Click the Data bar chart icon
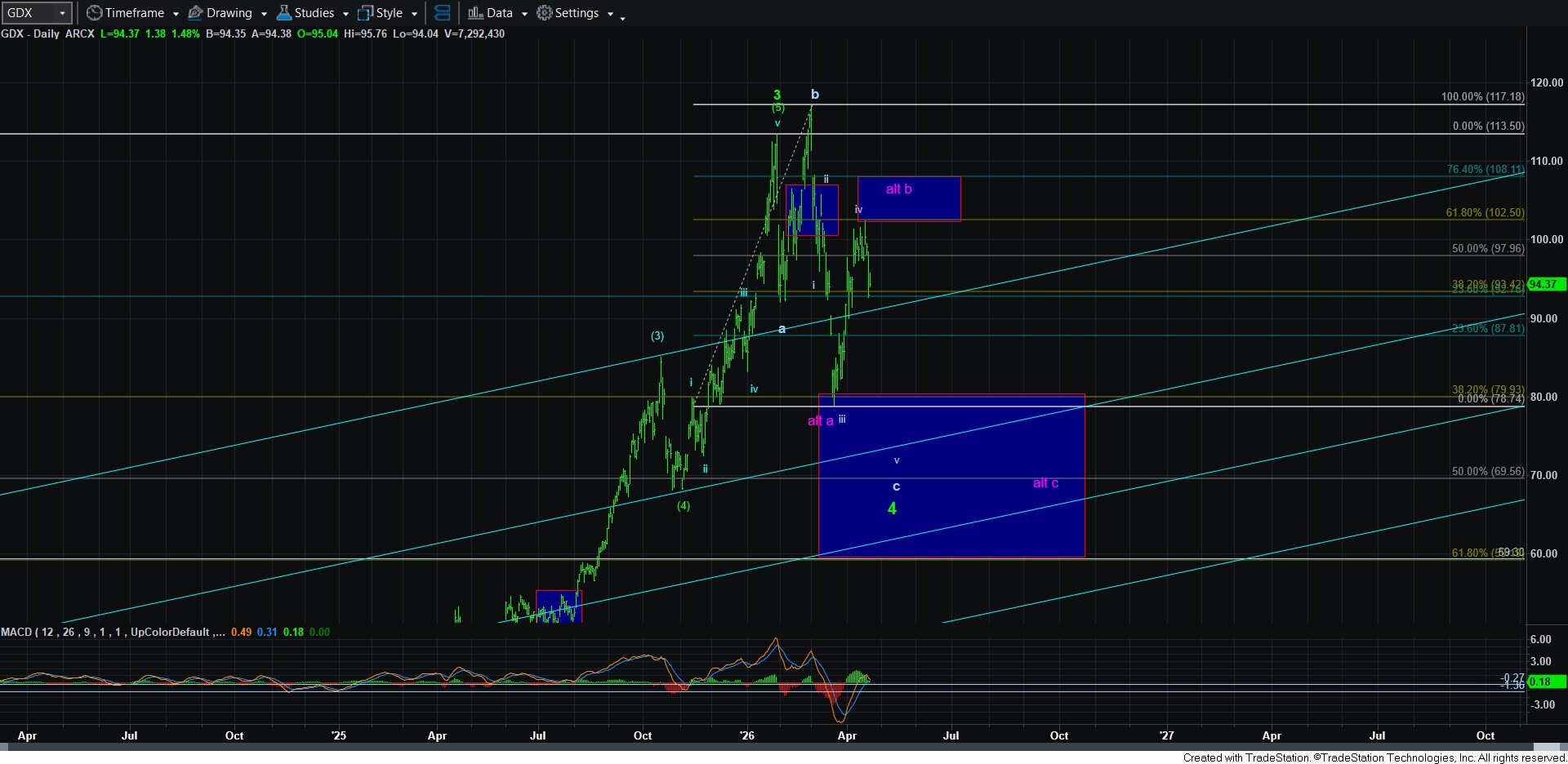This screenshot has width=1568, height=764. coord(474,13)
